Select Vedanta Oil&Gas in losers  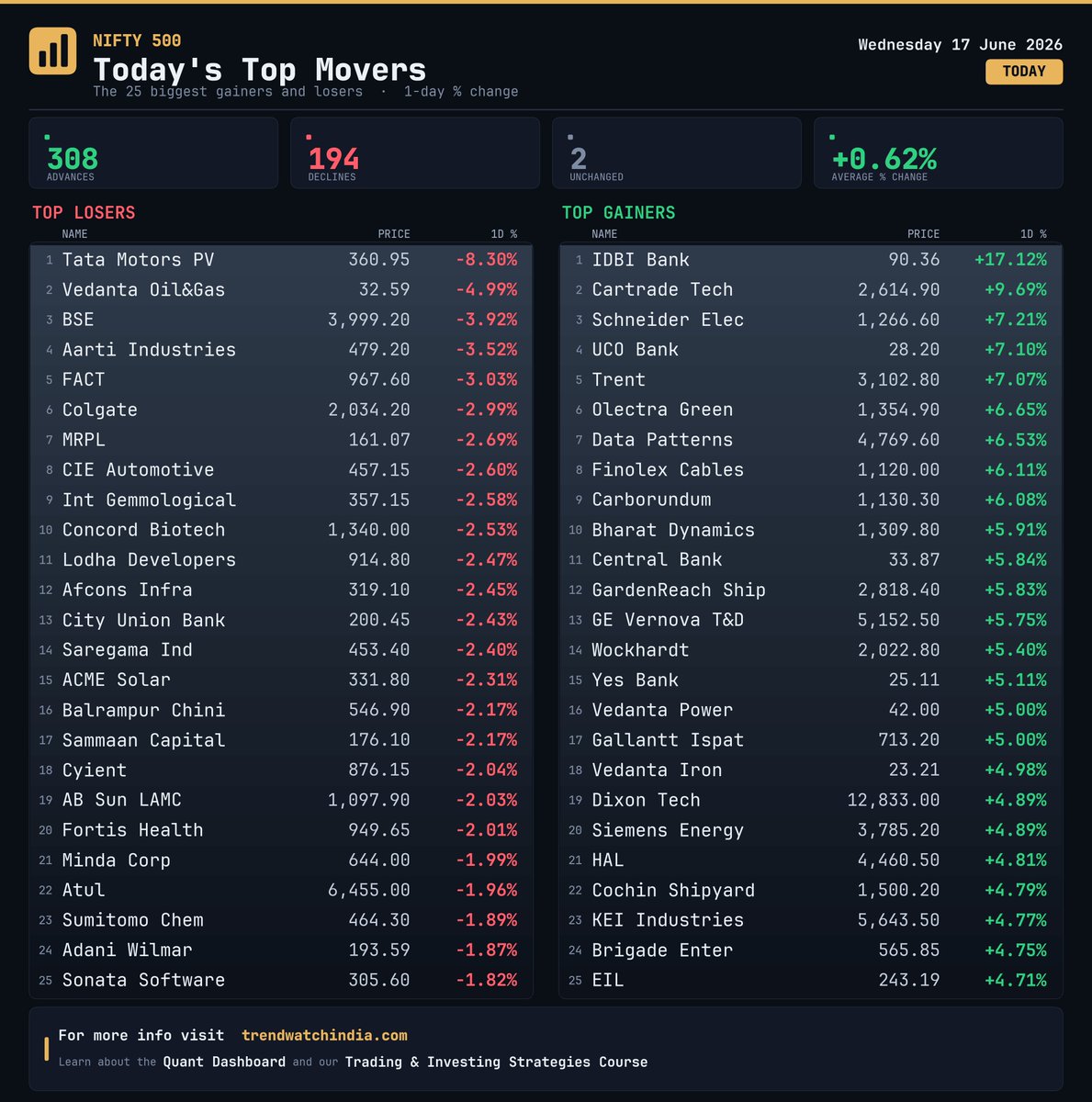click(143, 290)
